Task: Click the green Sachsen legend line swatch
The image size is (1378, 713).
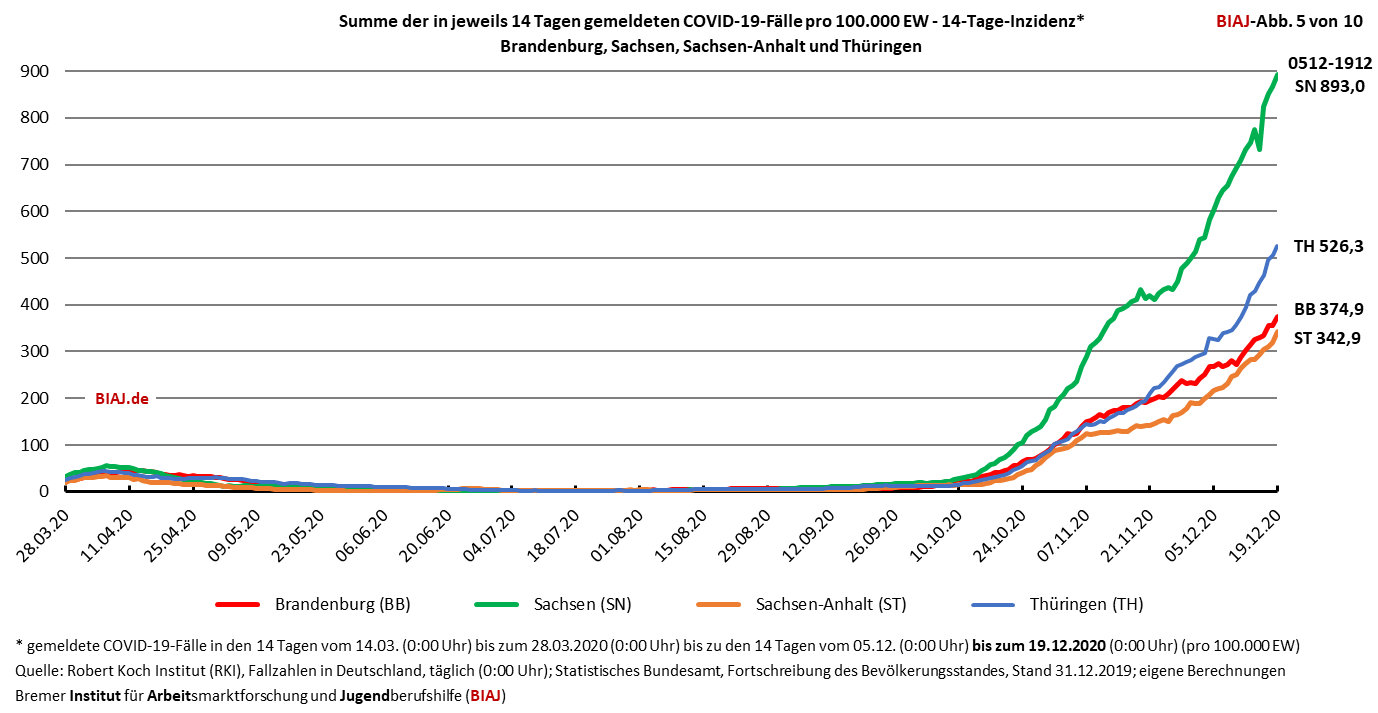Action: coord(497,605)
